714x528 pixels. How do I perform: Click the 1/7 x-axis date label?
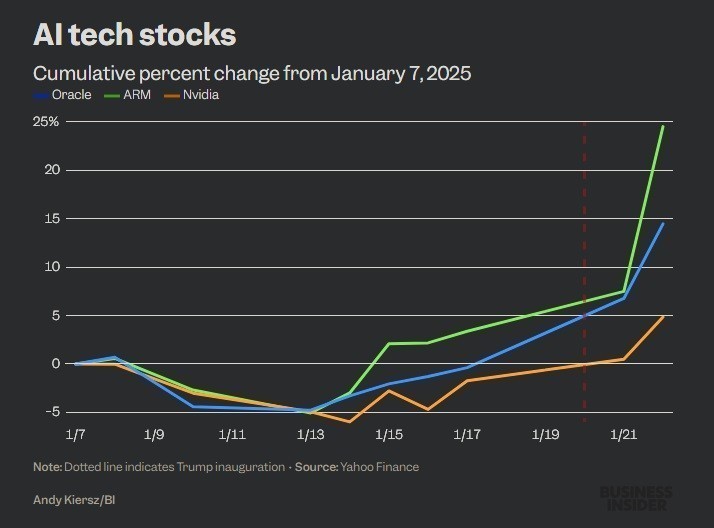[x=75, y=435]
